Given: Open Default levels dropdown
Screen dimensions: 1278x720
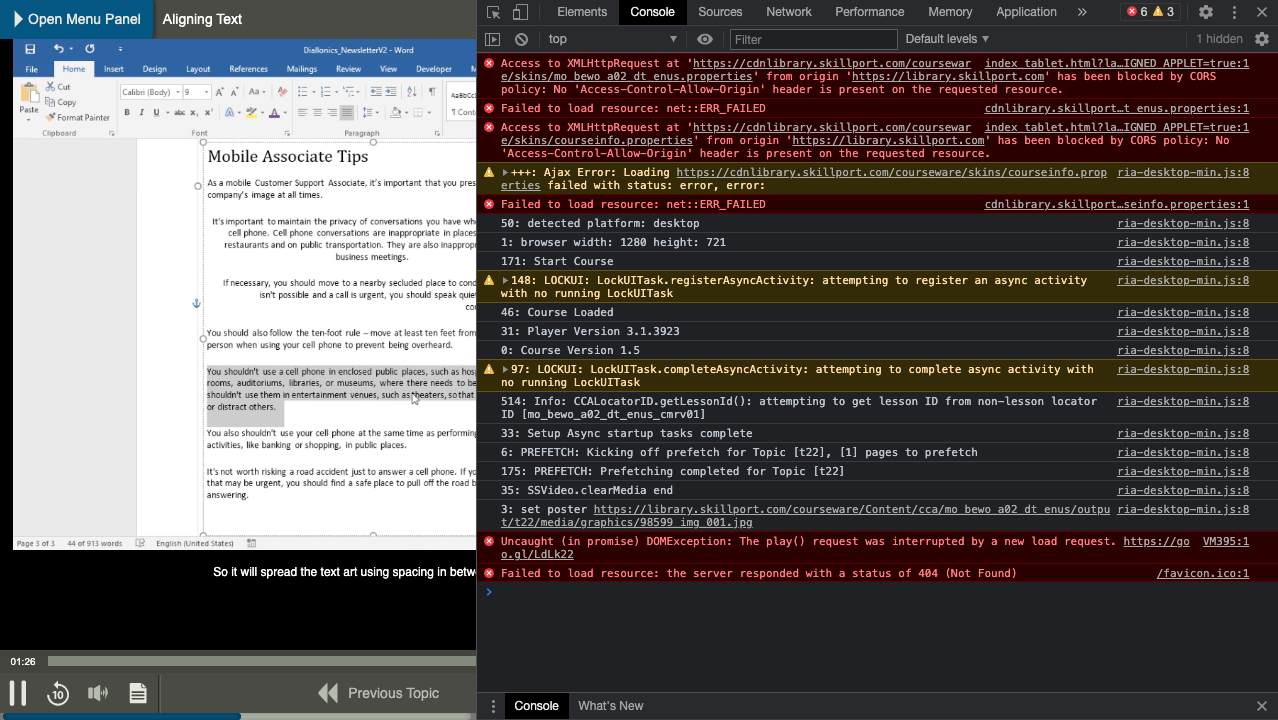Looking at the screenshot, I should (947, 39).
